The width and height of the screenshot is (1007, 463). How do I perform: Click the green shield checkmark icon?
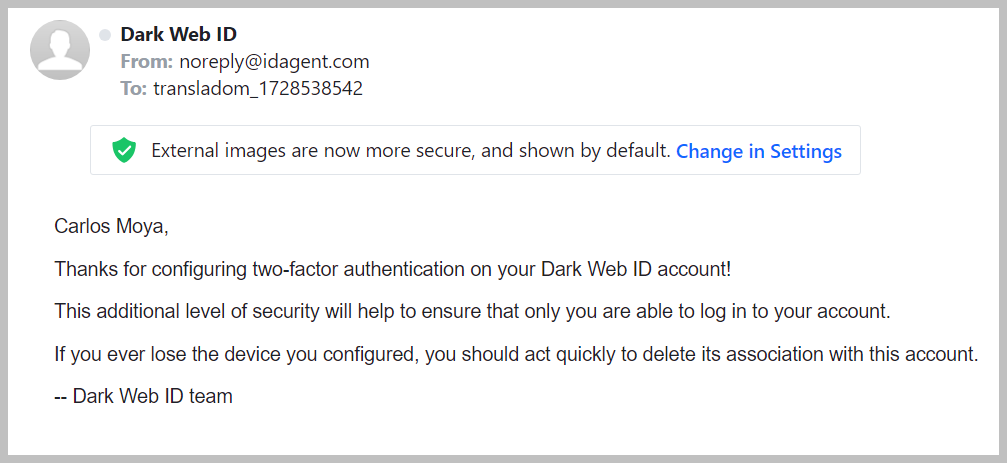(124, 151)
